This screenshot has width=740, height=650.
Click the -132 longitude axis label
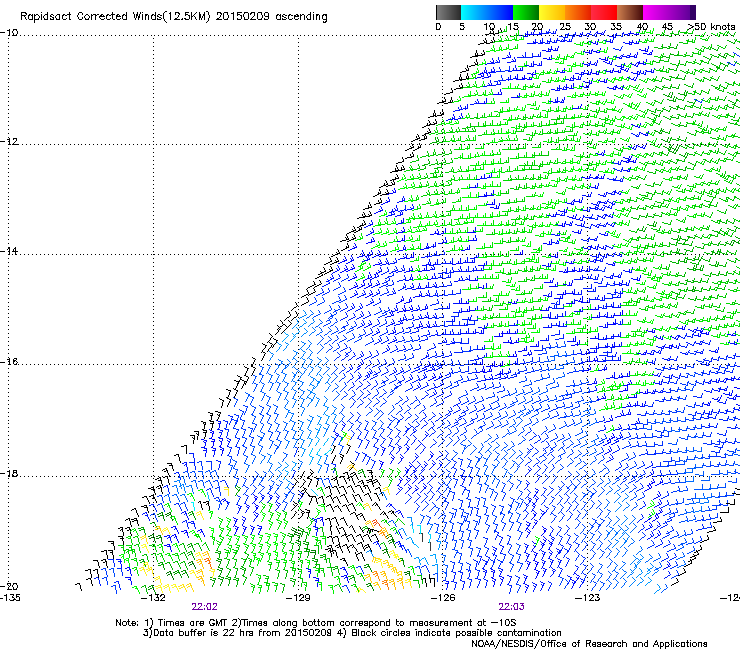[x=153, y=598]
